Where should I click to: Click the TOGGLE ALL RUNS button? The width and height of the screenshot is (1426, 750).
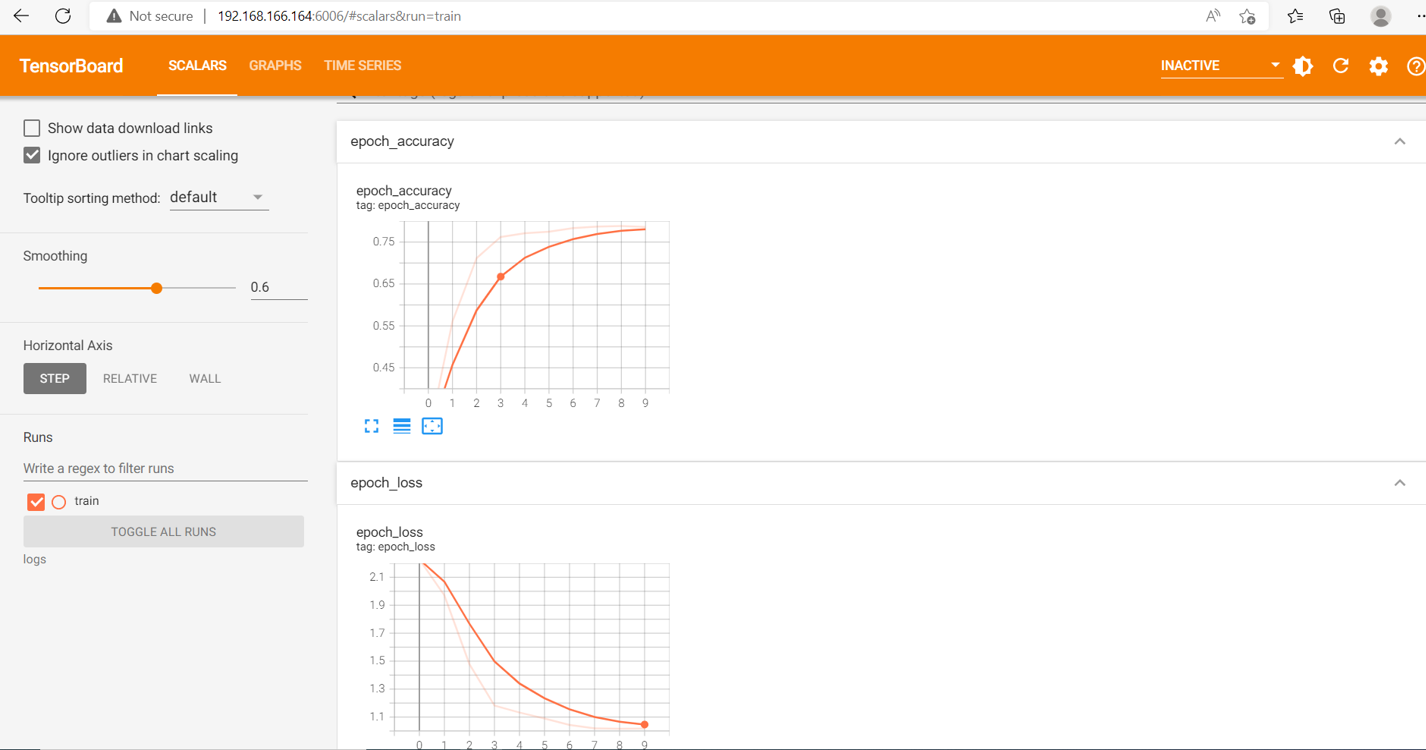coord(163,531)
